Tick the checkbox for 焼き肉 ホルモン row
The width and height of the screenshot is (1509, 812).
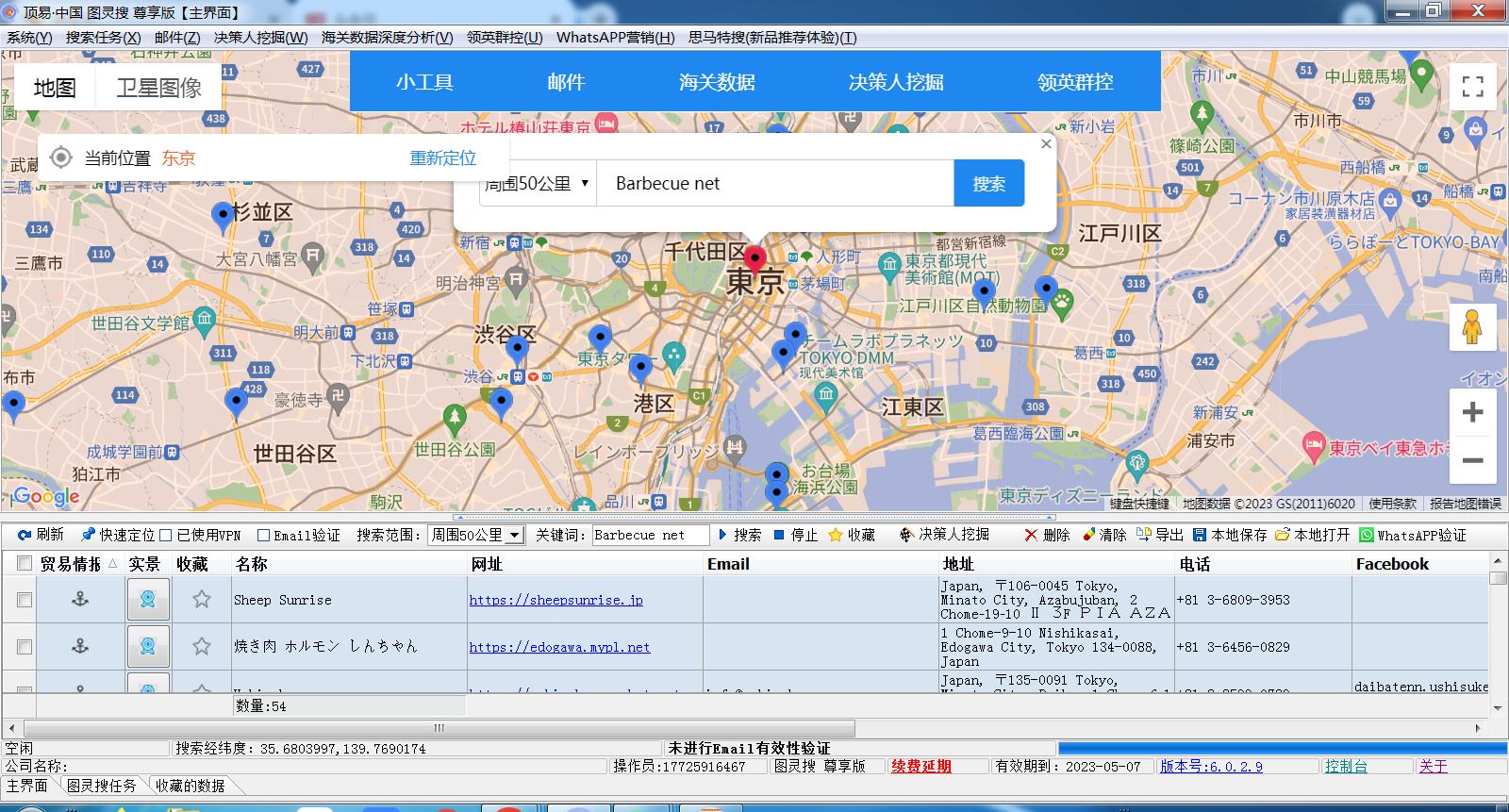[x=25, y=647]
